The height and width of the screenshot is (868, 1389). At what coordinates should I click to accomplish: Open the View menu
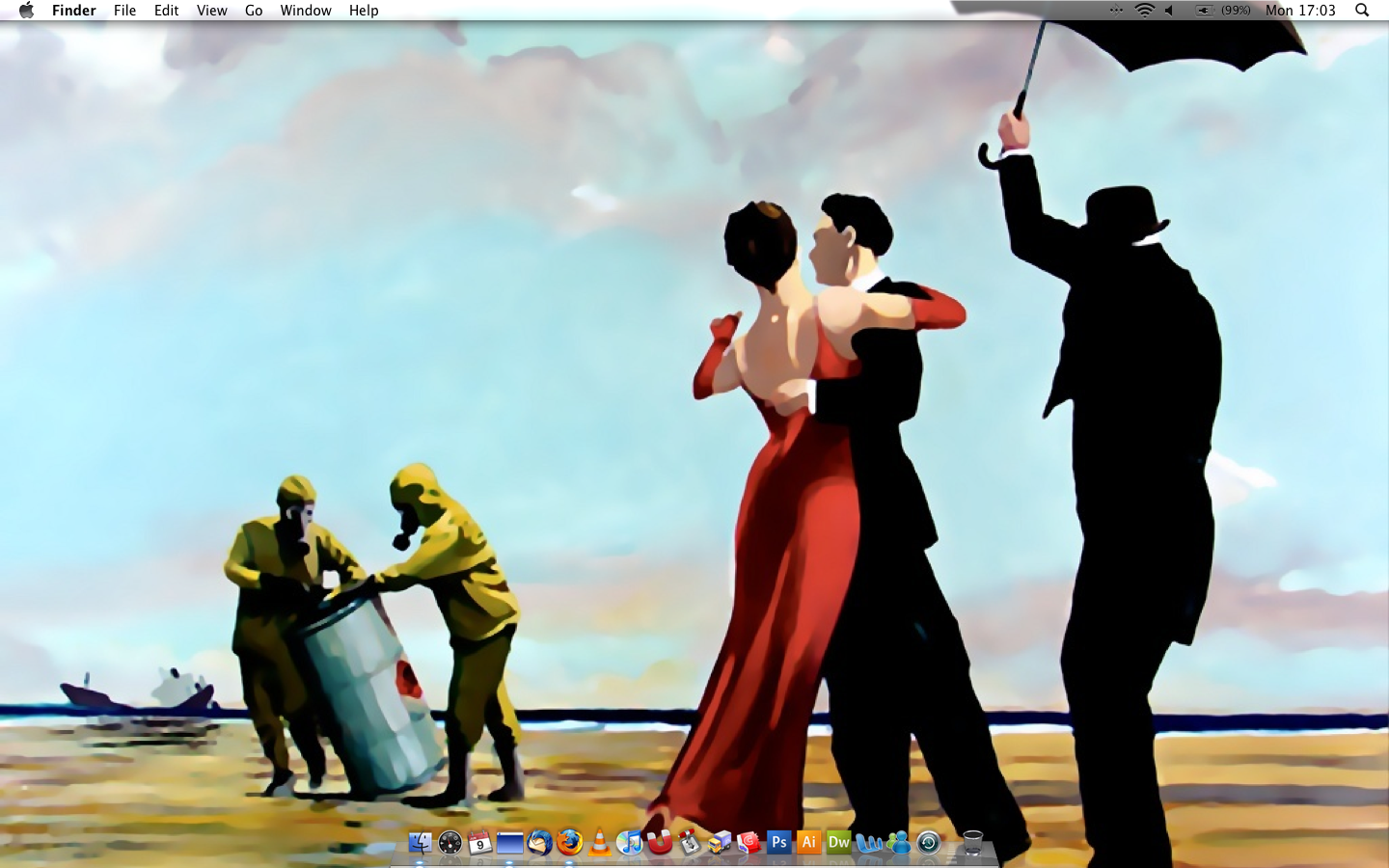(x=212, y=11)
